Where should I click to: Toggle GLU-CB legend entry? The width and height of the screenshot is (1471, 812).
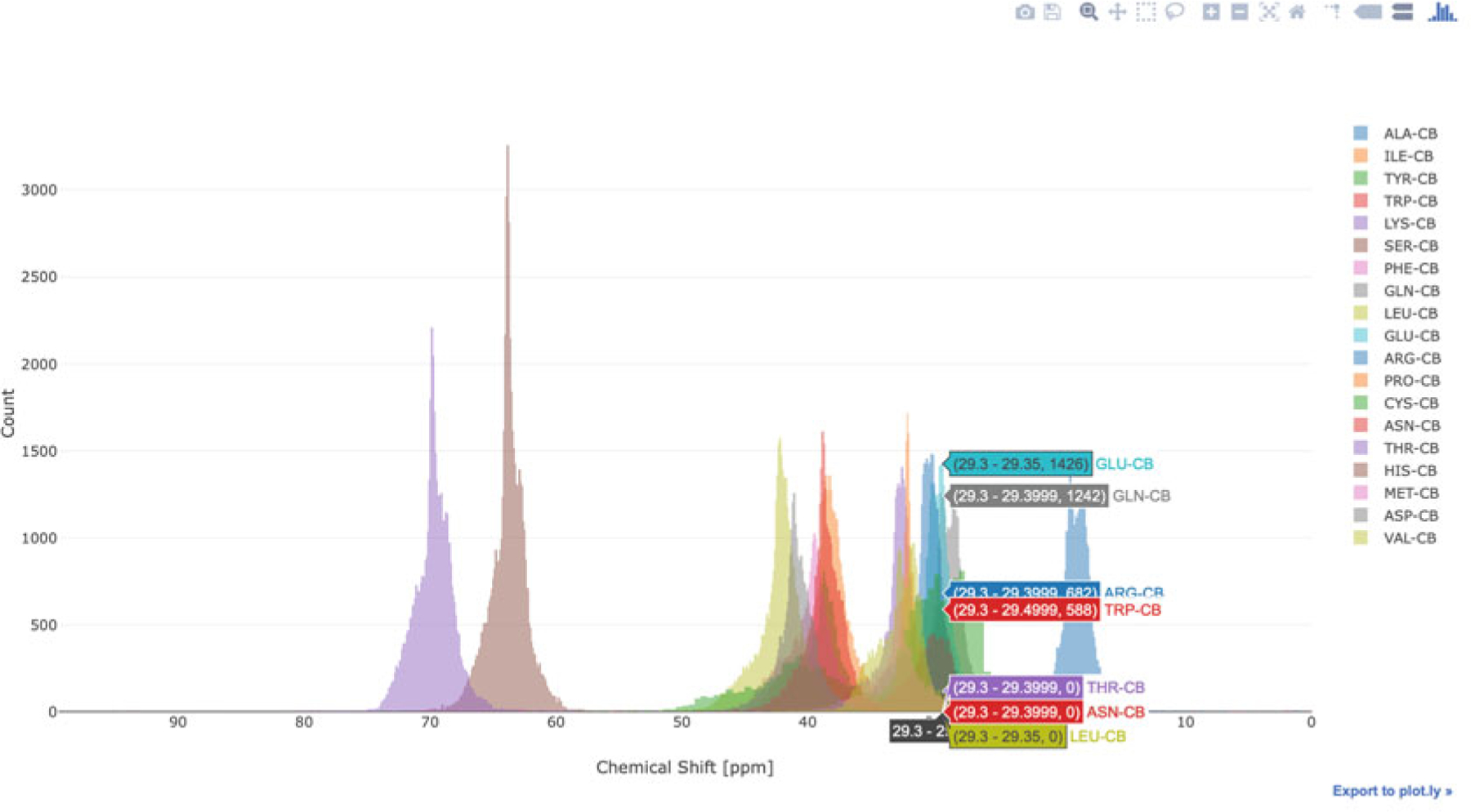point(1397,336)
